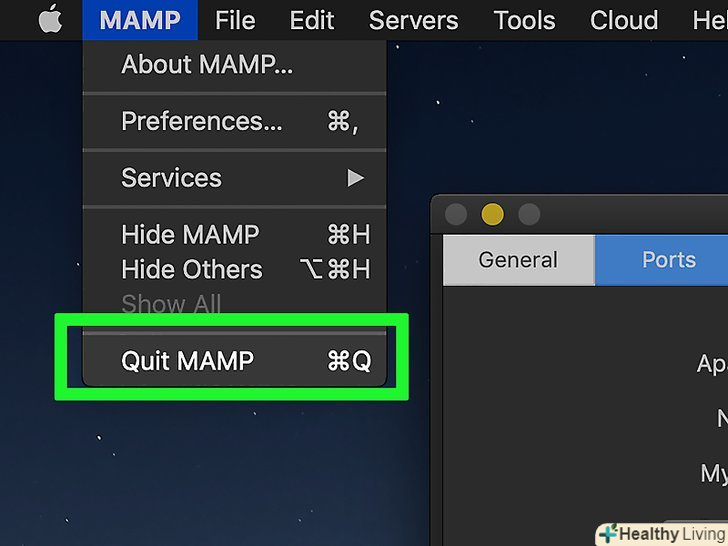Click the Healthy Living watermark logo

662,534
